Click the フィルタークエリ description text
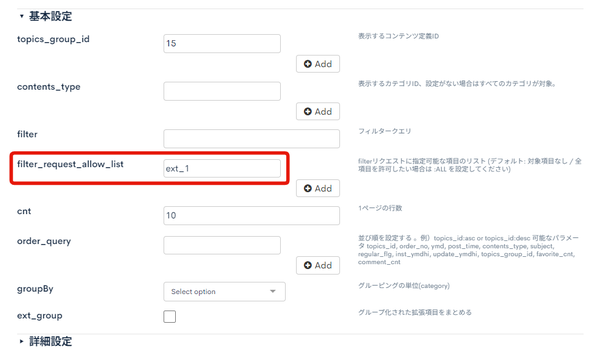600x363 pixels. tap(385, 131)
